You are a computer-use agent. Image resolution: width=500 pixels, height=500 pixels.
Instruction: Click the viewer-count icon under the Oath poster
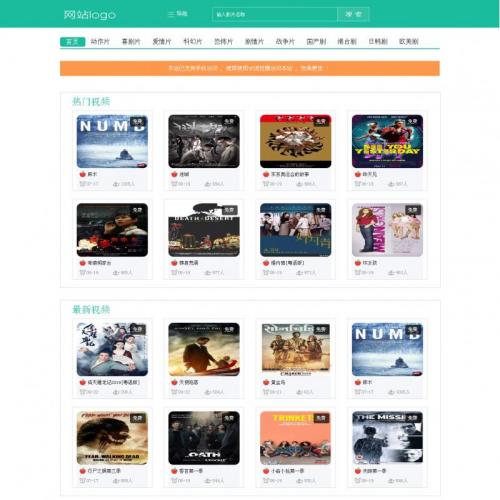pyautogui.click(x=207, y=481)
